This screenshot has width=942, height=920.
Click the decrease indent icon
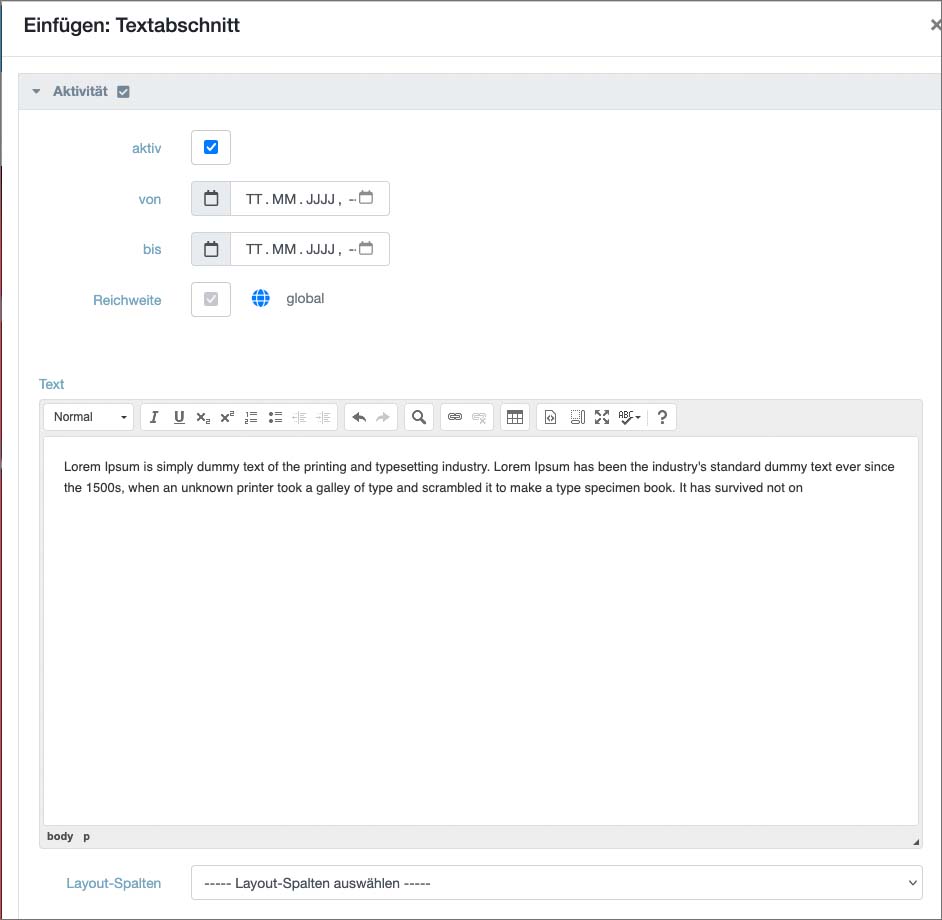pos(299,417)
